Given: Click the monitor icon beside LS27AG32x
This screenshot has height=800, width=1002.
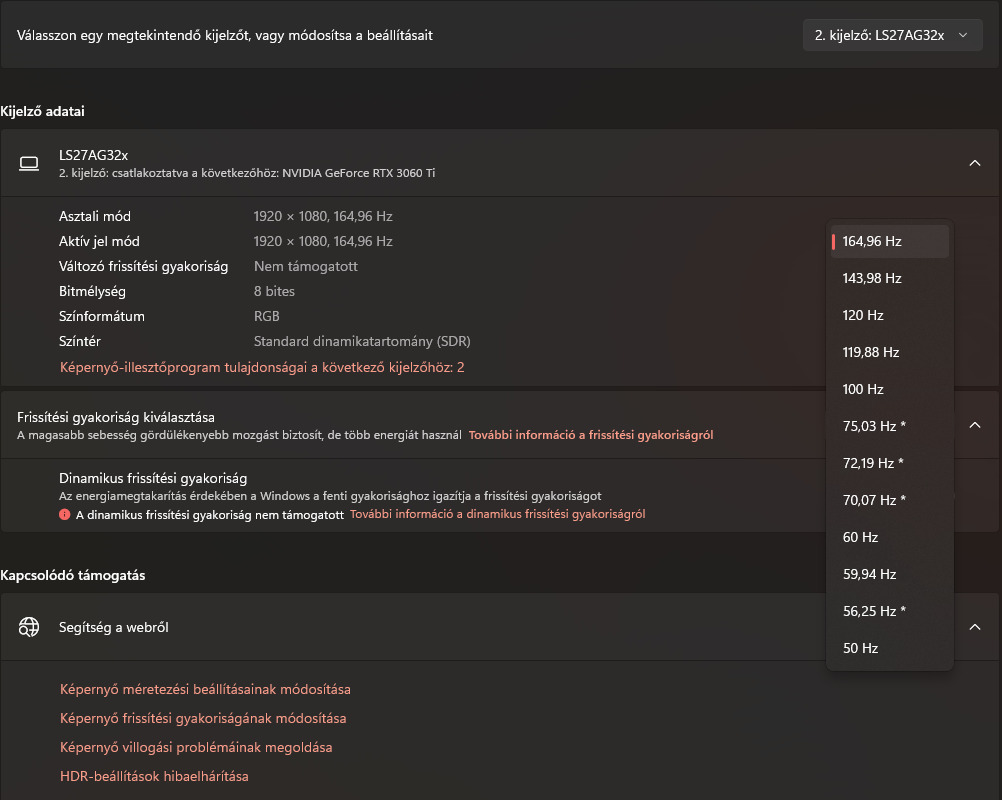Looking at the screenshot, I should tap(29, 163).
